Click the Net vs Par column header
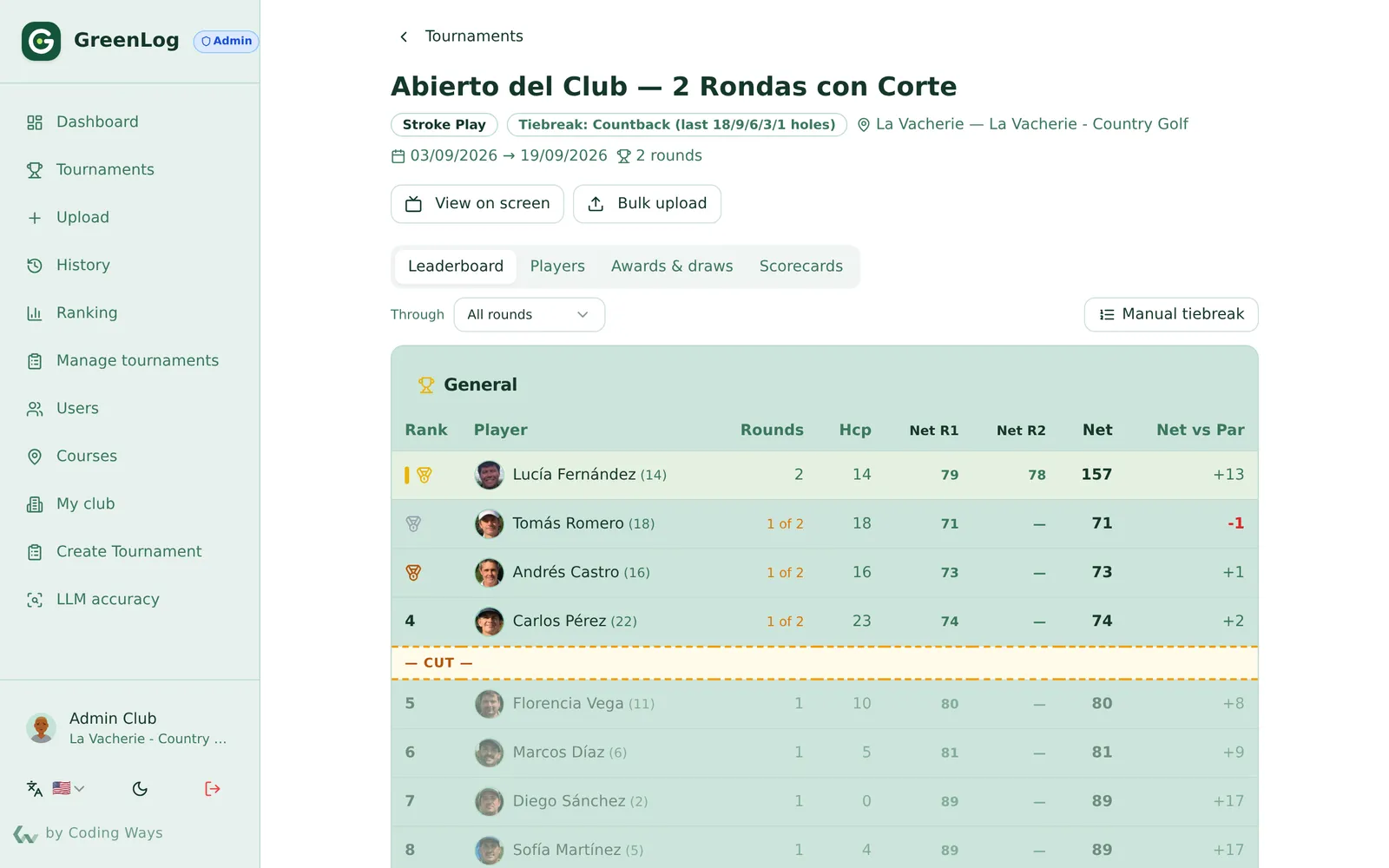 pyautogui.click(x=1200, y=430)
